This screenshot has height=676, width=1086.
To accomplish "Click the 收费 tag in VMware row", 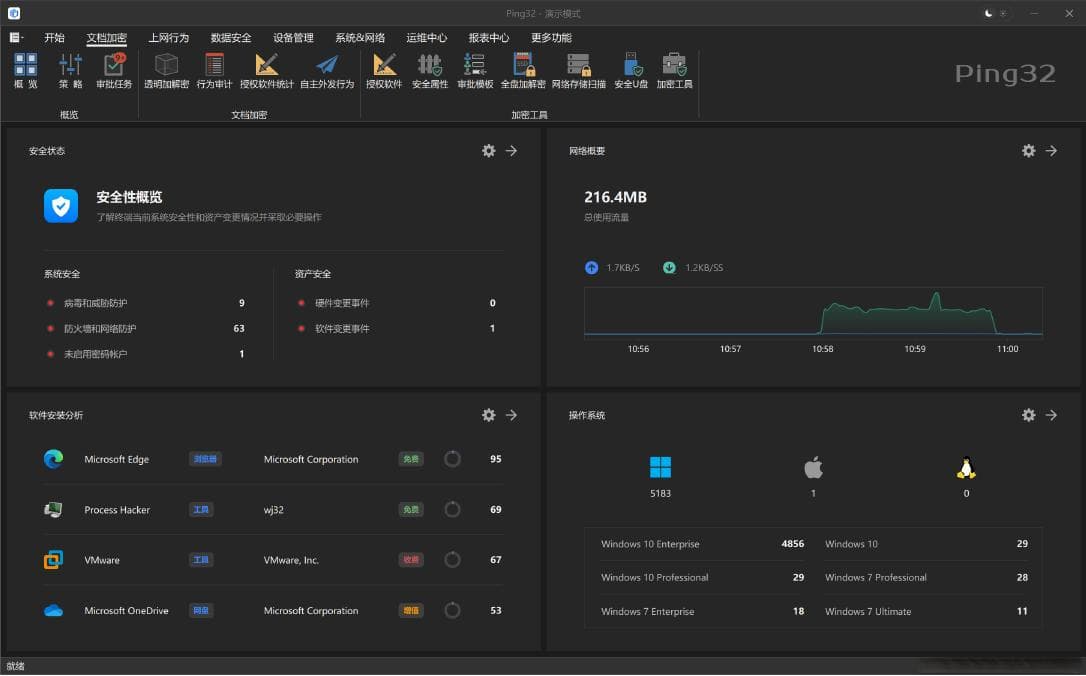I will tap(411, 560).
